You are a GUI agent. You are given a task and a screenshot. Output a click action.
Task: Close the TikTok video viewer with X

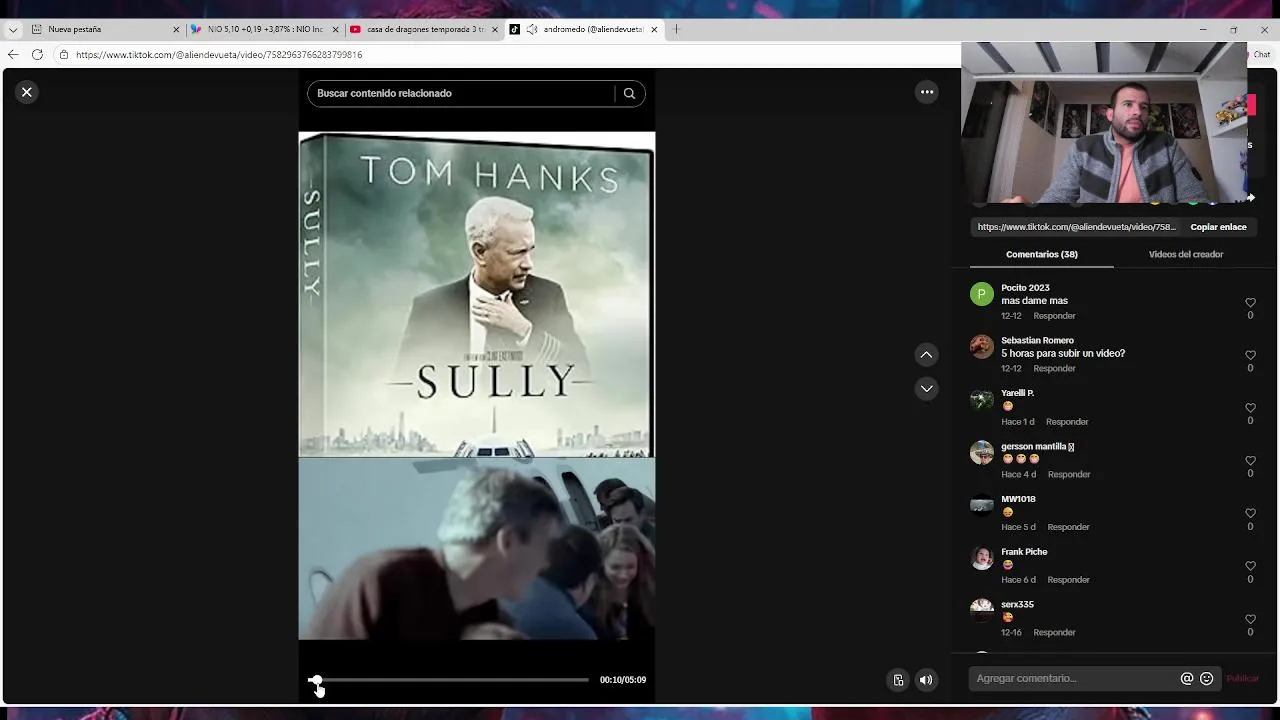[27, 92]
